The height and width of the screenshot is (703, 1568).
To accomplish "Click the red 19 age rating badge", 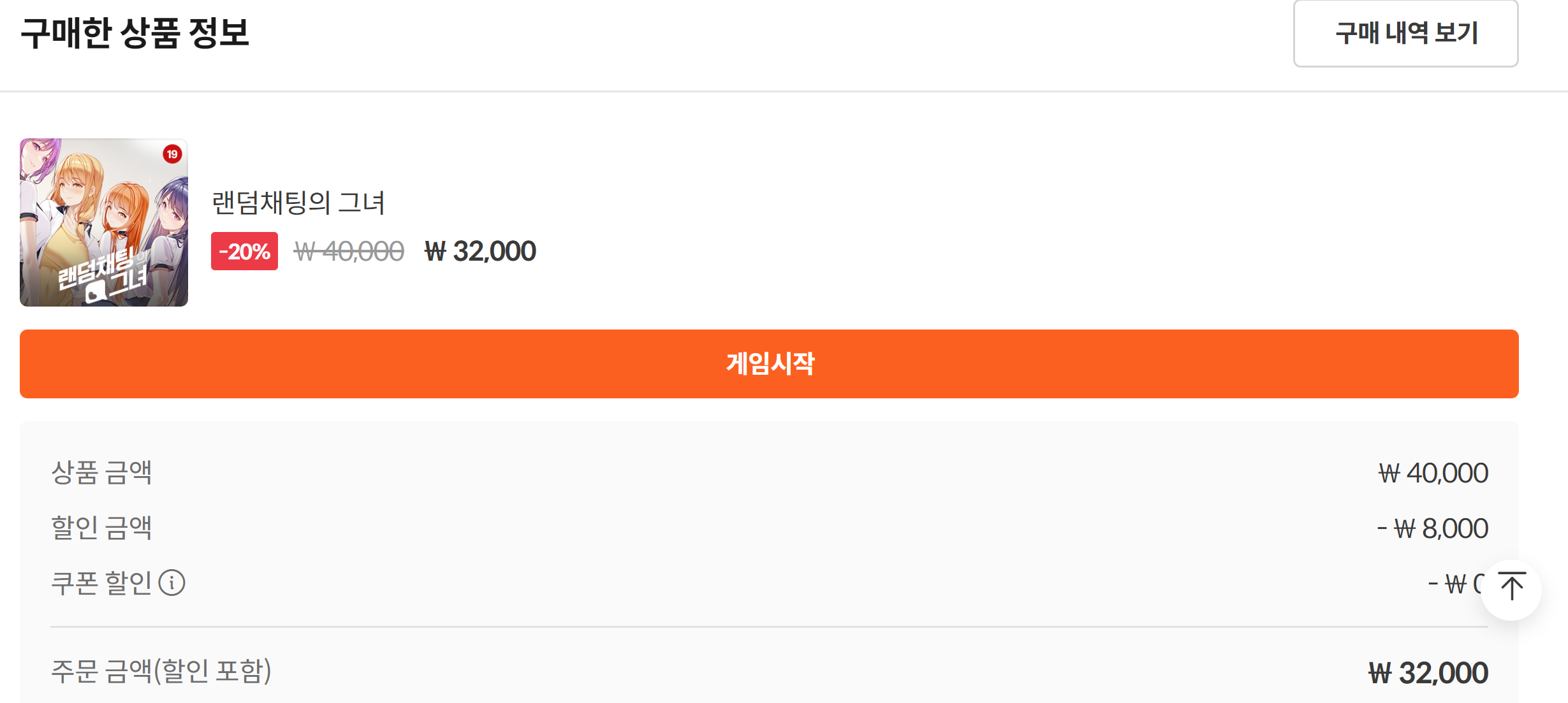I will pos(172,154).
